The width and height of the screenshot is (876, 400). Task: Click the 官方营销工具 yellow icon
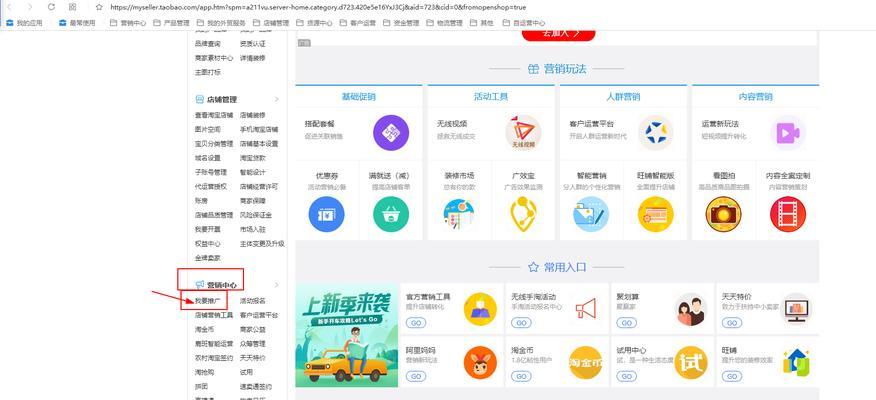[480, 309]
